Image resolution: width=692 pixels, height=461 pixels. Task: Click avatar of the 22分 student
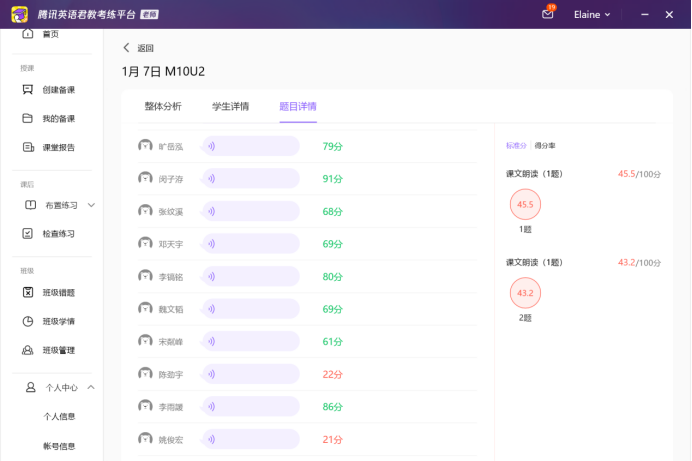click(145, 373)
